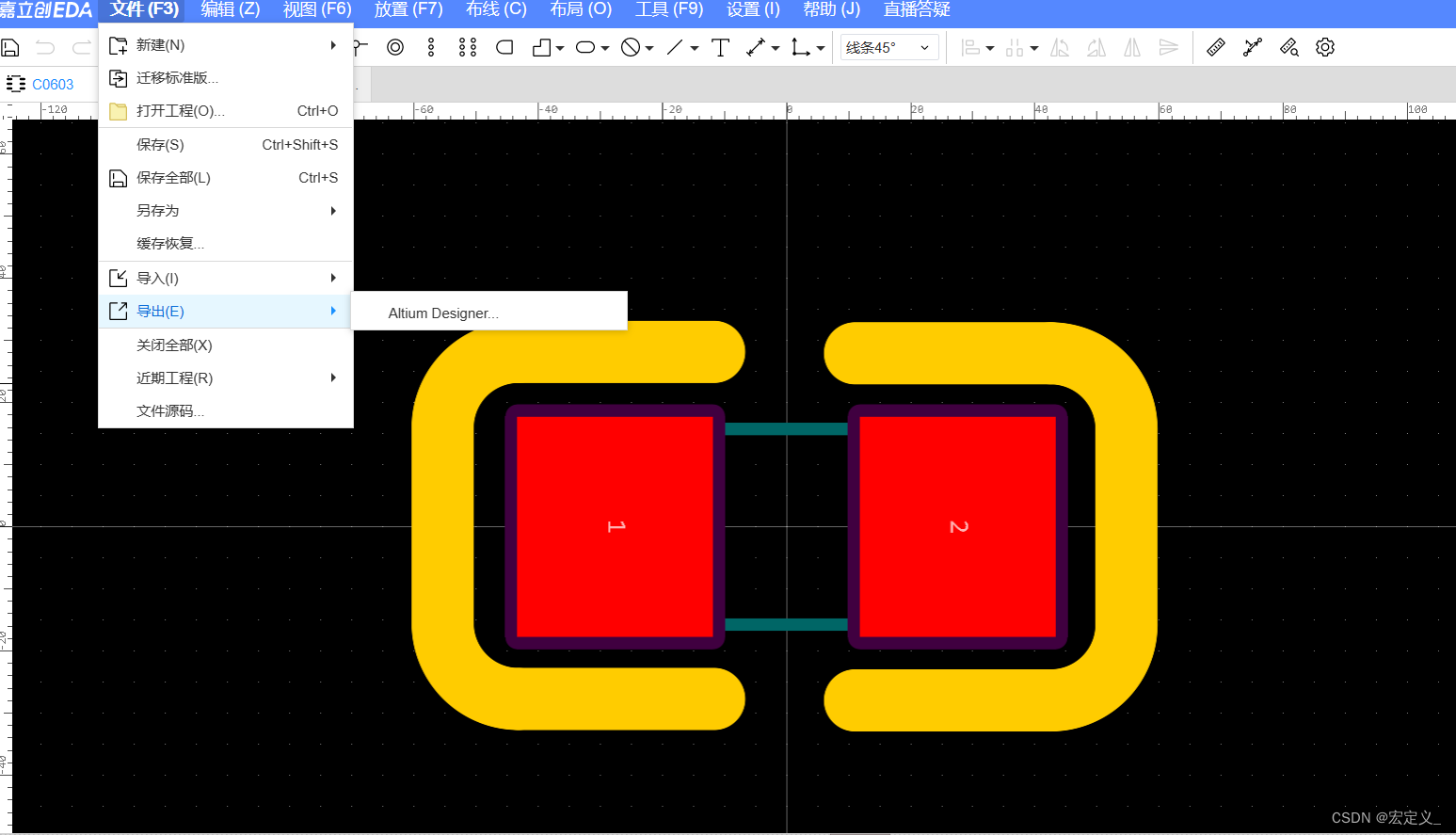The width and height of the screenshot is (1456, 835).
Task: Open the distribute tool dropdown arrow
Action: (x=1033, y=48)
